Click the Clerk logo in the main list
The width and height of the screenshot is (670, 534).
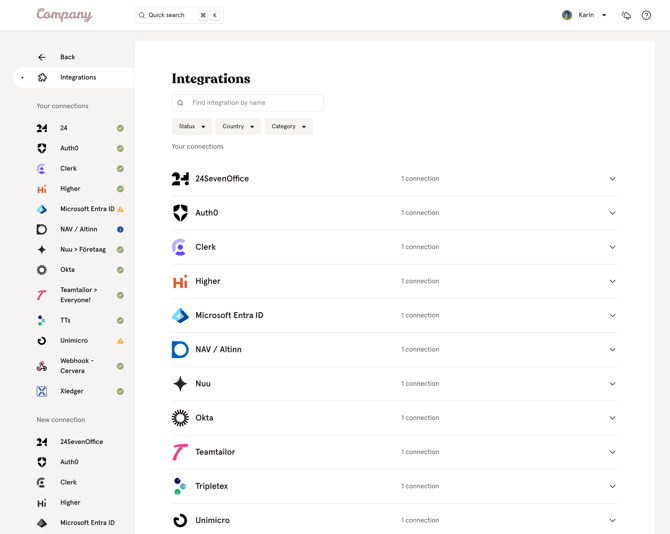(x=179, y=247)
